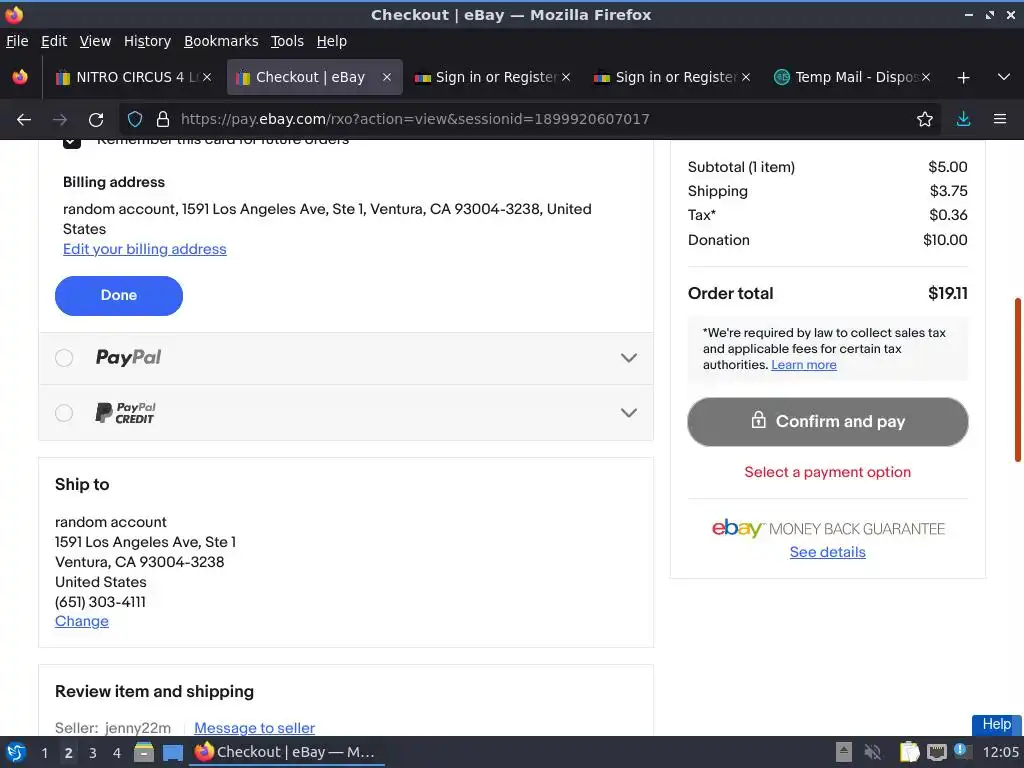Select the PayPal radio button
The image size is (1024, 768).
coord(64,358)
